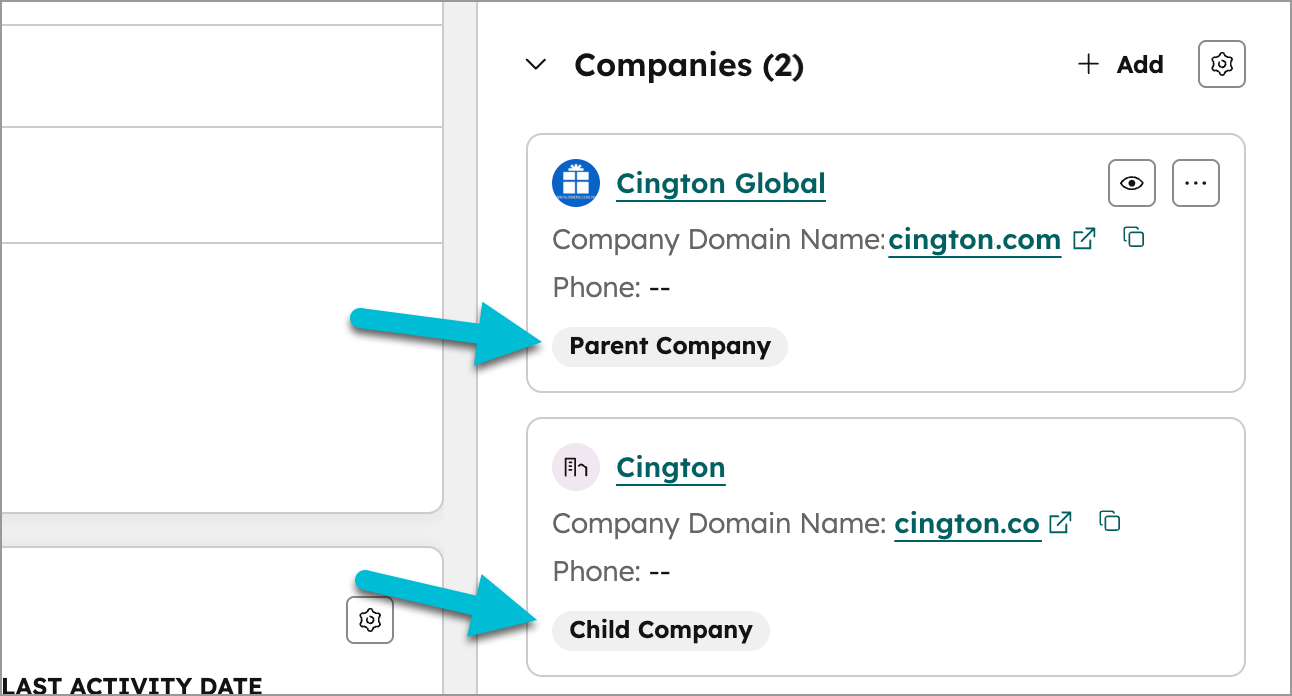1292x696 pixels.
Task: Copy the cington.co domain with the copy icon
Action: click(x=1110, y=522)
